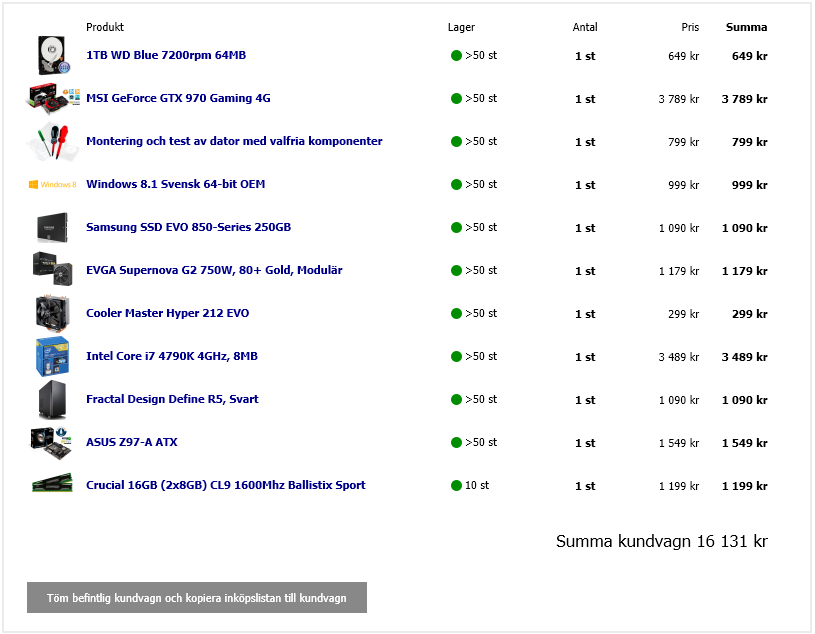Click the 10 st stock value
815x634 pixels.
pyautogui.click(x=477, y=485)
